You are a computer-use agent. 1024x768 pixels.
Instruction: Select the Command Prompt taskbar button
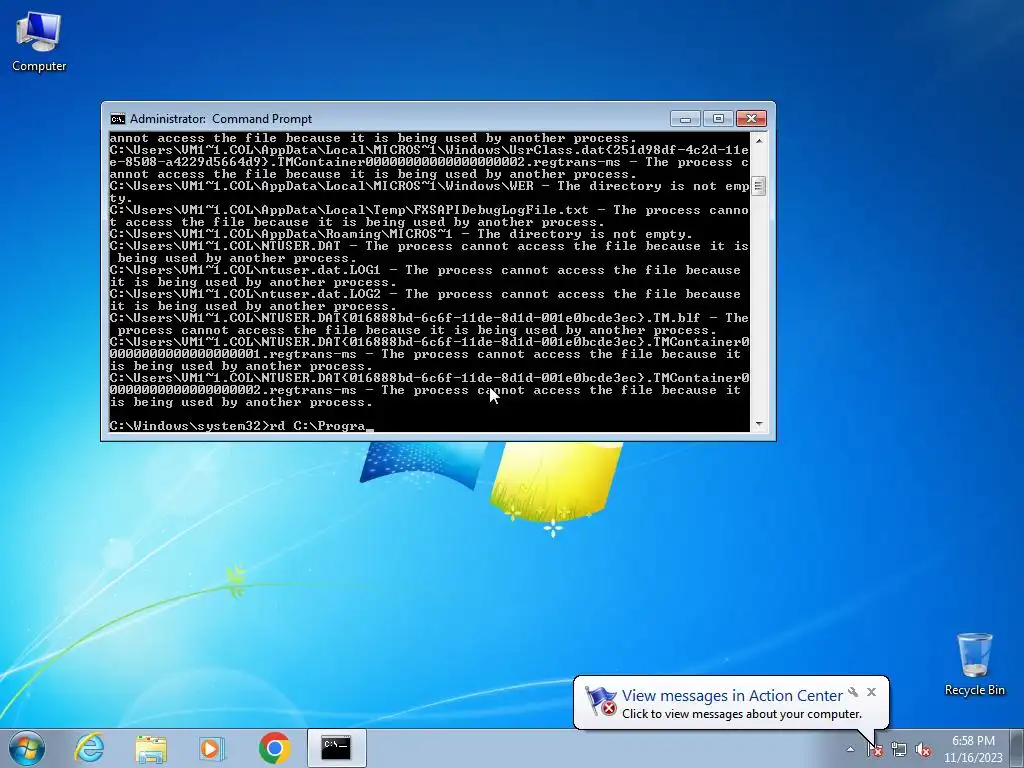point(336,748)
